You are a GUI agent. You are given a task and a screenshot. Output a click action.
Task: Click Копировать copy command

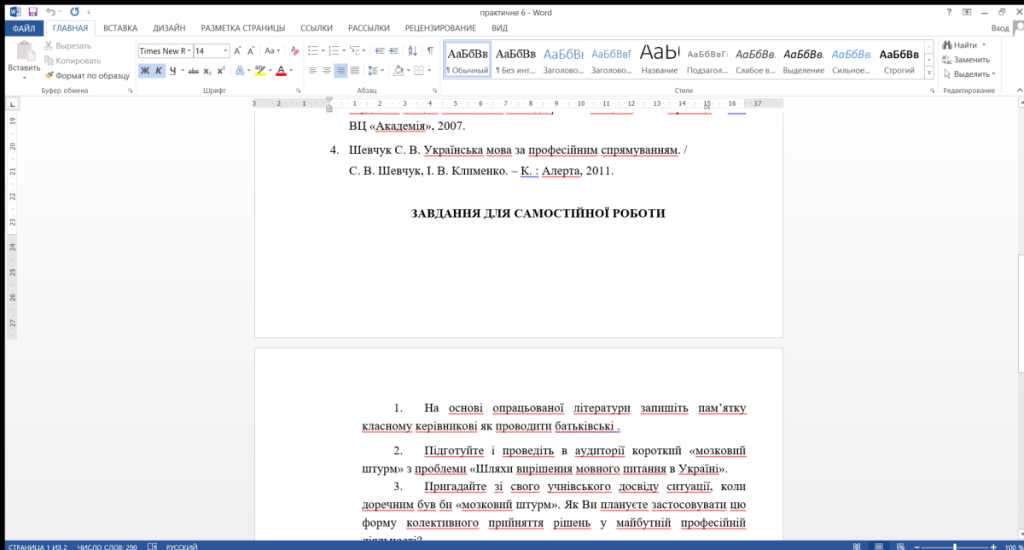(x=72, y=61)
